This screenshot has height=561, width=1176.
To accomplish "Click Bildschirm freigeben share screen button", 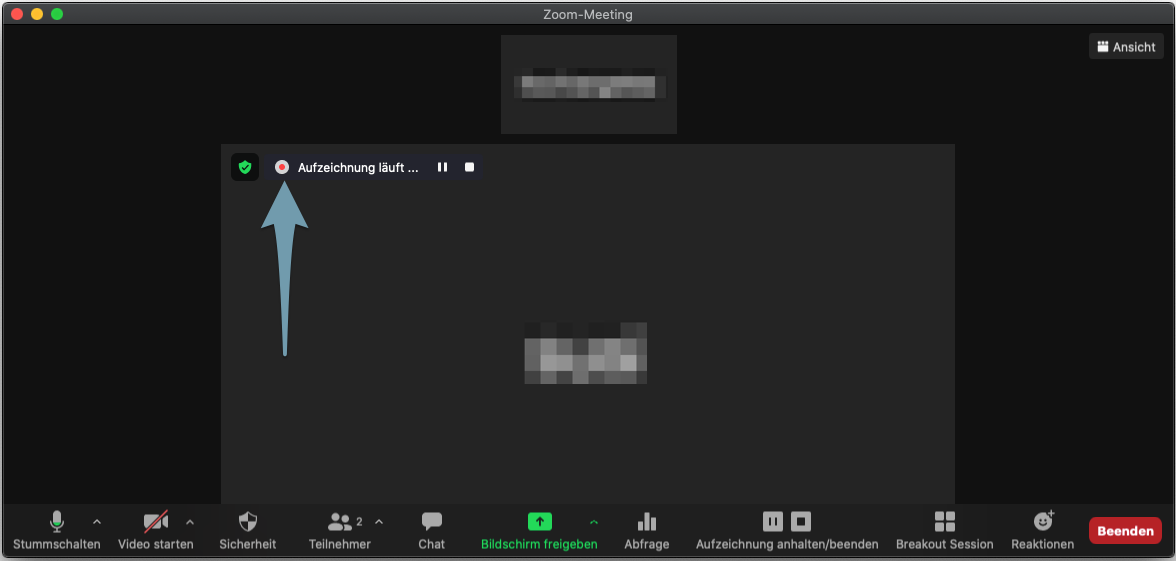I will [x=539, y=530].
